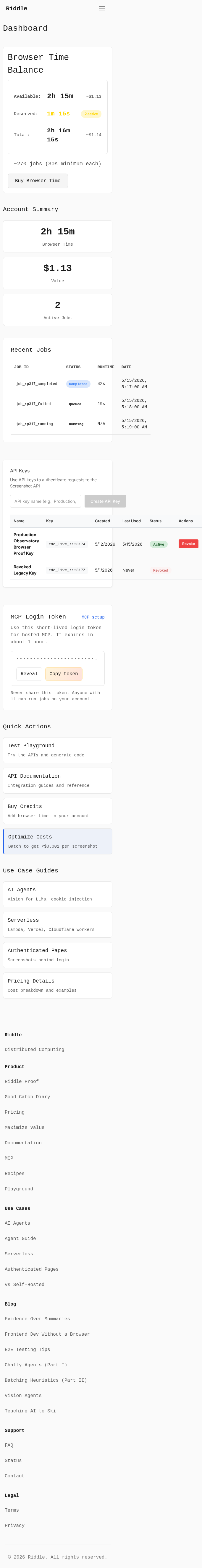Click the Queued status badge
This screenshot has height=1568, width=202.
75,404
